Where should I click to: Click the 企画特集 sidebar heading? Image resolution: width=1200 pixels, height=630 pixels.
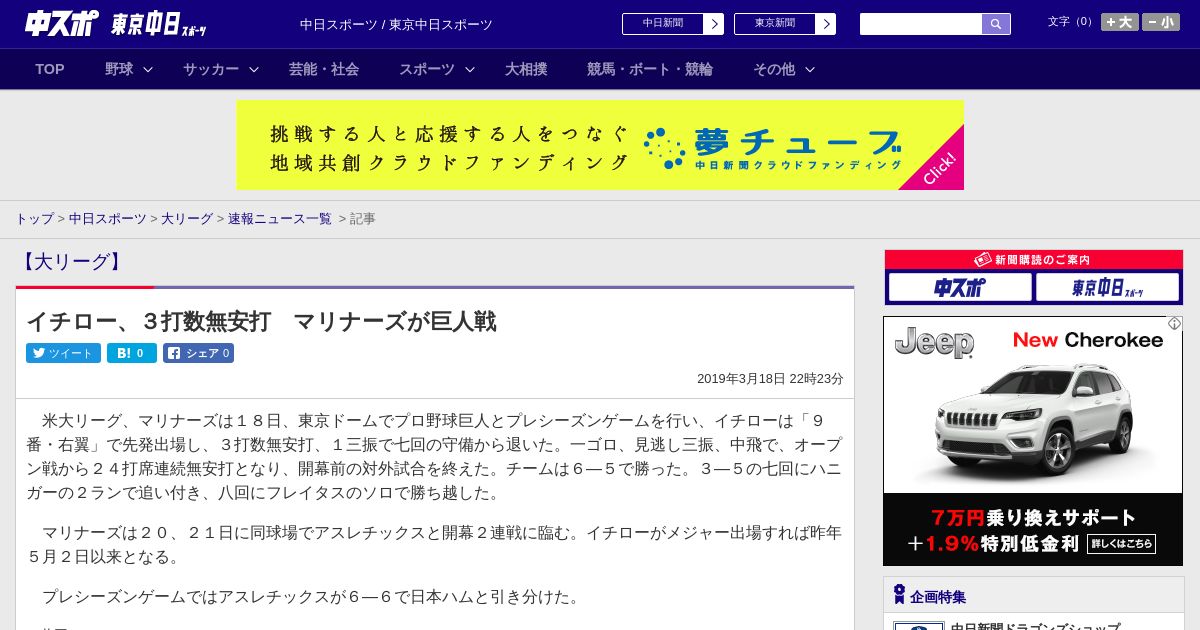coord(938,597)
